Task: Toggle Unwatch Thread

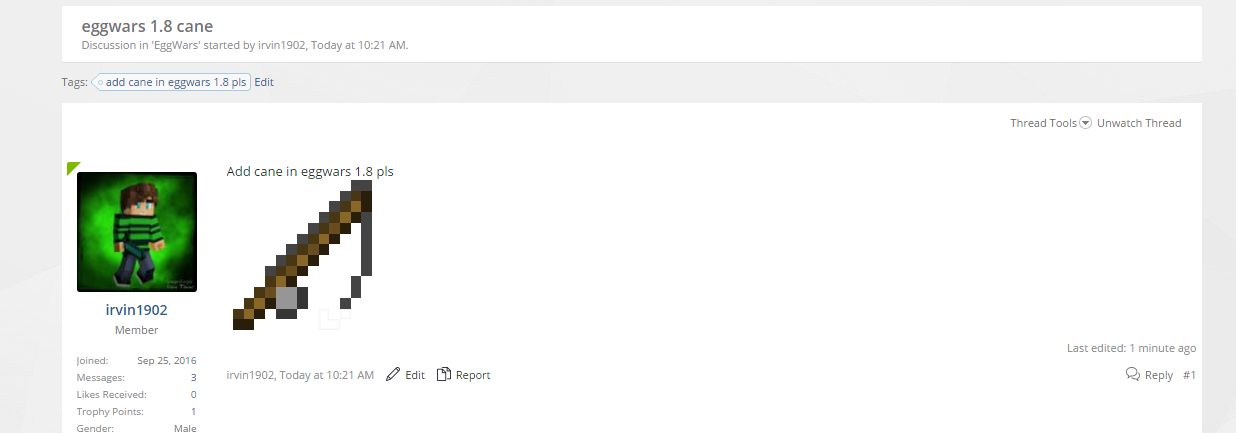Action: (x=1139, y=123)
